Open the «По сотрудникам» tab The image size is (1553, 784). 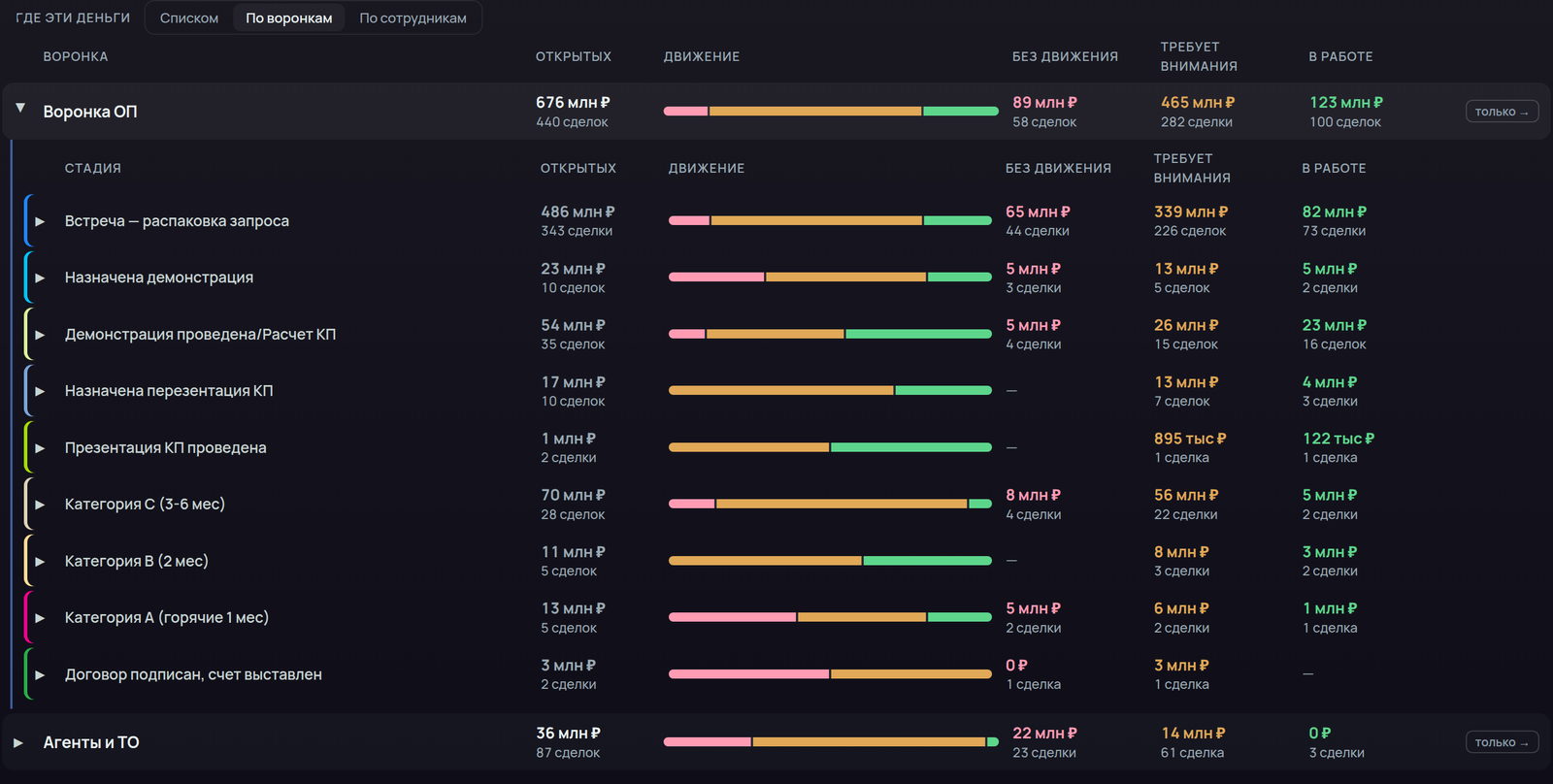413,18
